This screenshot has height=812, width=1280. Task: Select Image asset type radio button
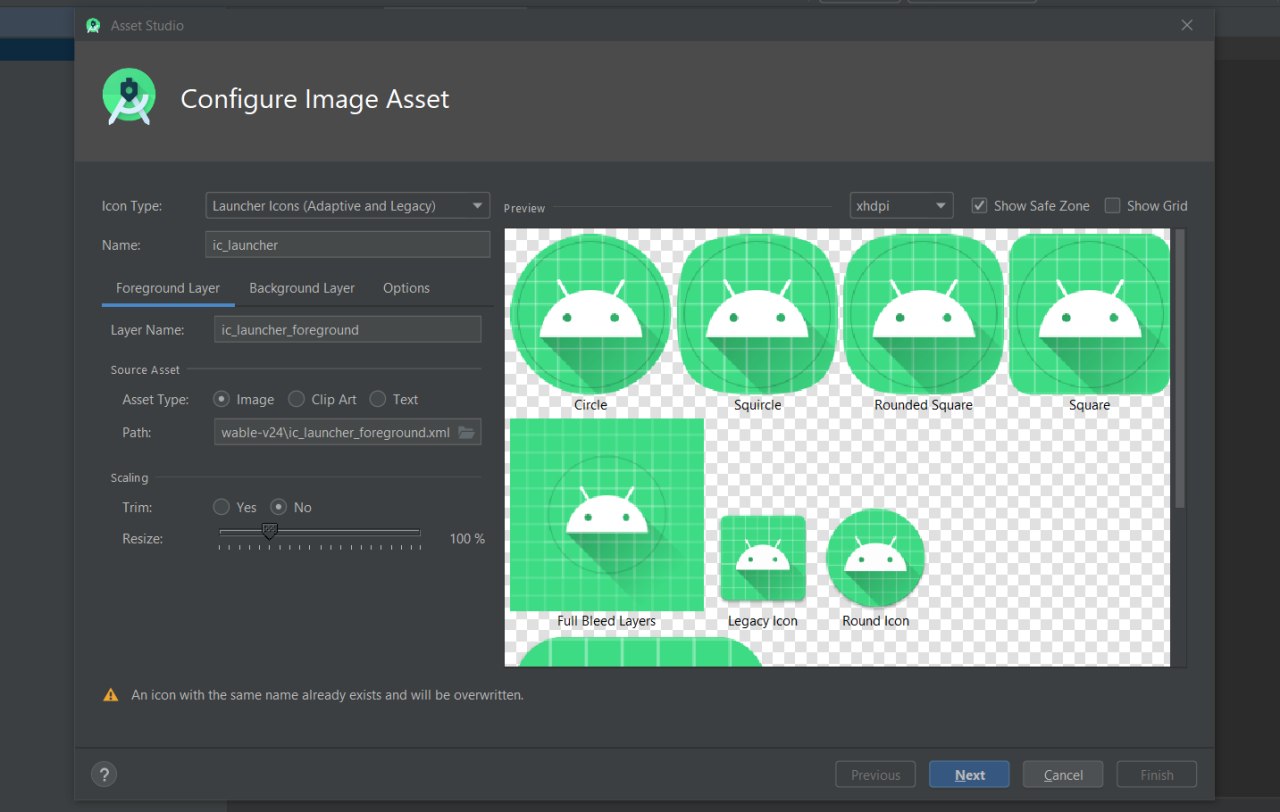click(x=222, y=399)
